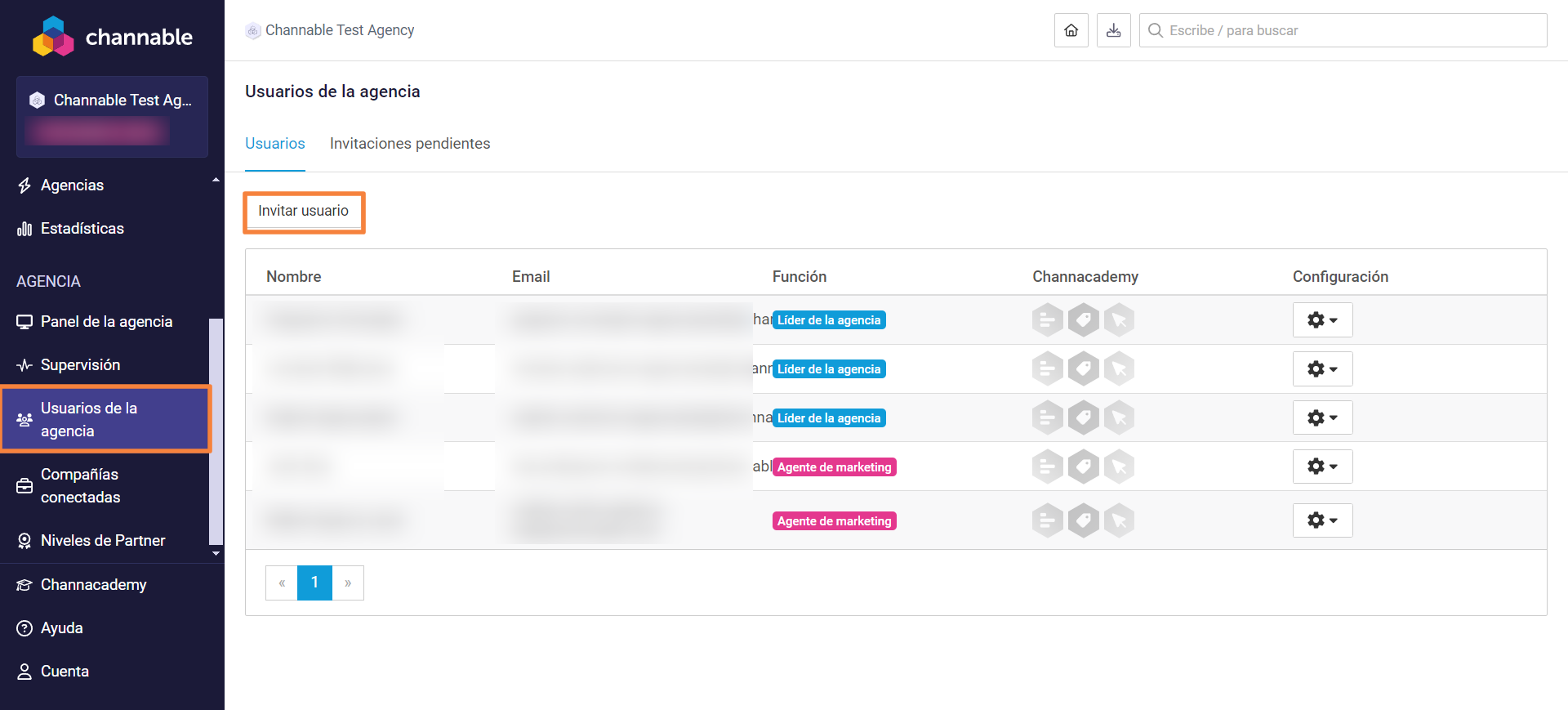Click the monitor icon for Panel de la agencia
This screenshot has width=1568, height=710.
24,322
